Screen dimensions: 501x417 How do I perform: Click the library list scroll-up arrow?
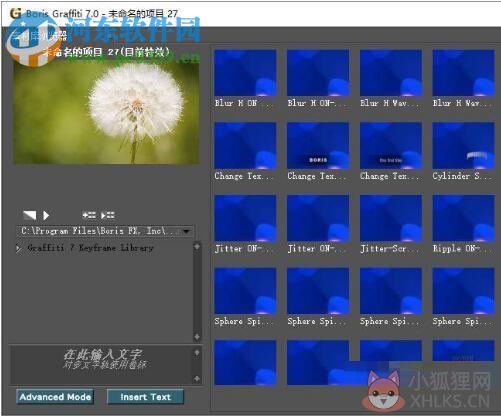197,247
